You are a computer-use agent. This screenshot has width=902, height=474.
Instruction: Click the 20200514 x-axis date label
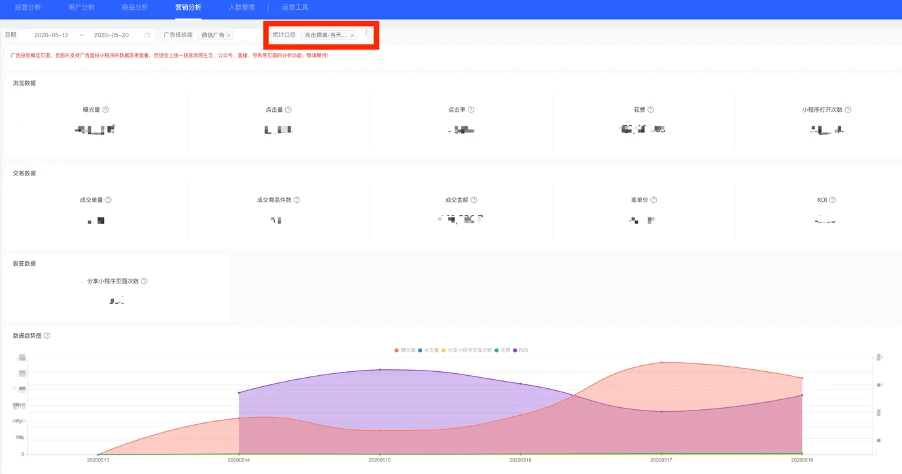pos(239,460)
